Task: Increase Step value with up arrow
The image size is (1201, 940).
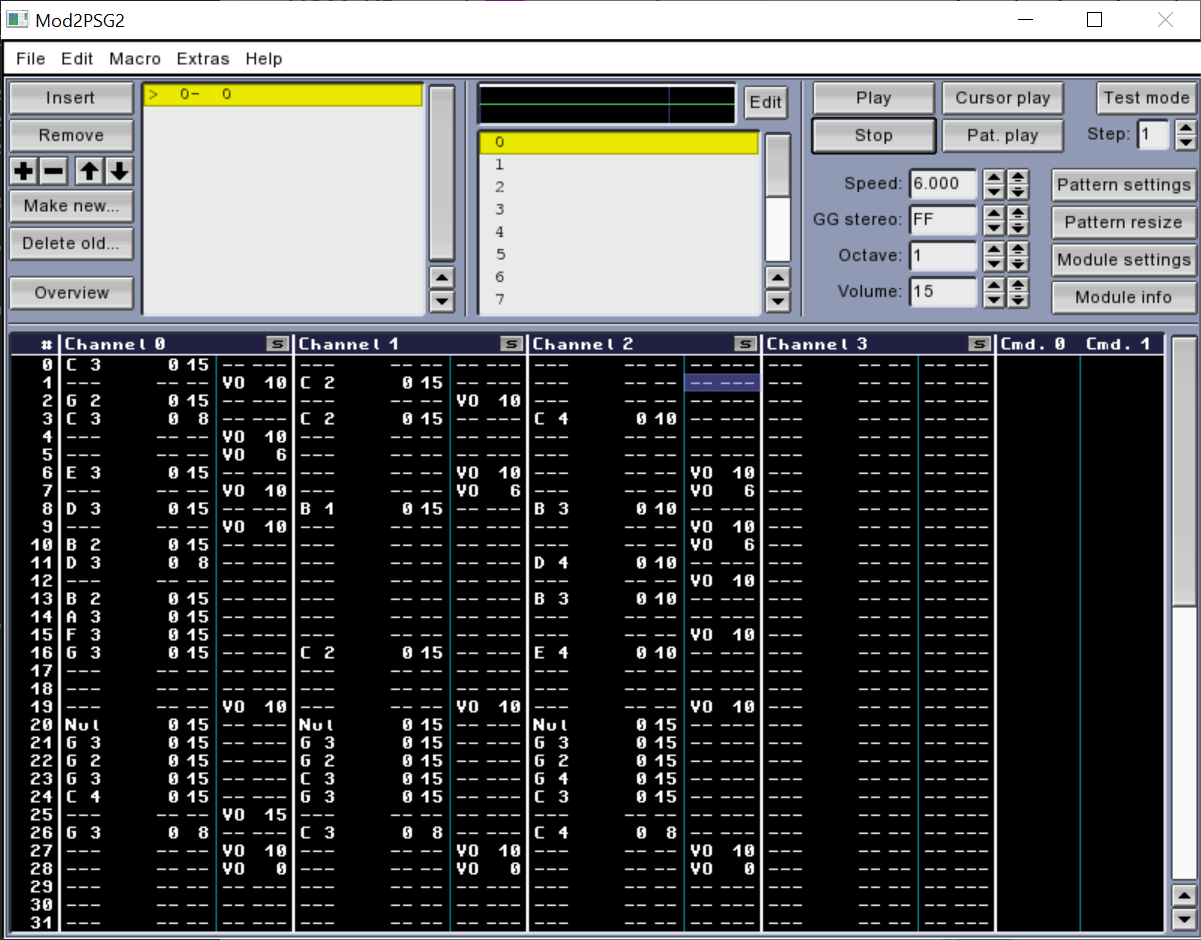Action: coord(1185,127)
